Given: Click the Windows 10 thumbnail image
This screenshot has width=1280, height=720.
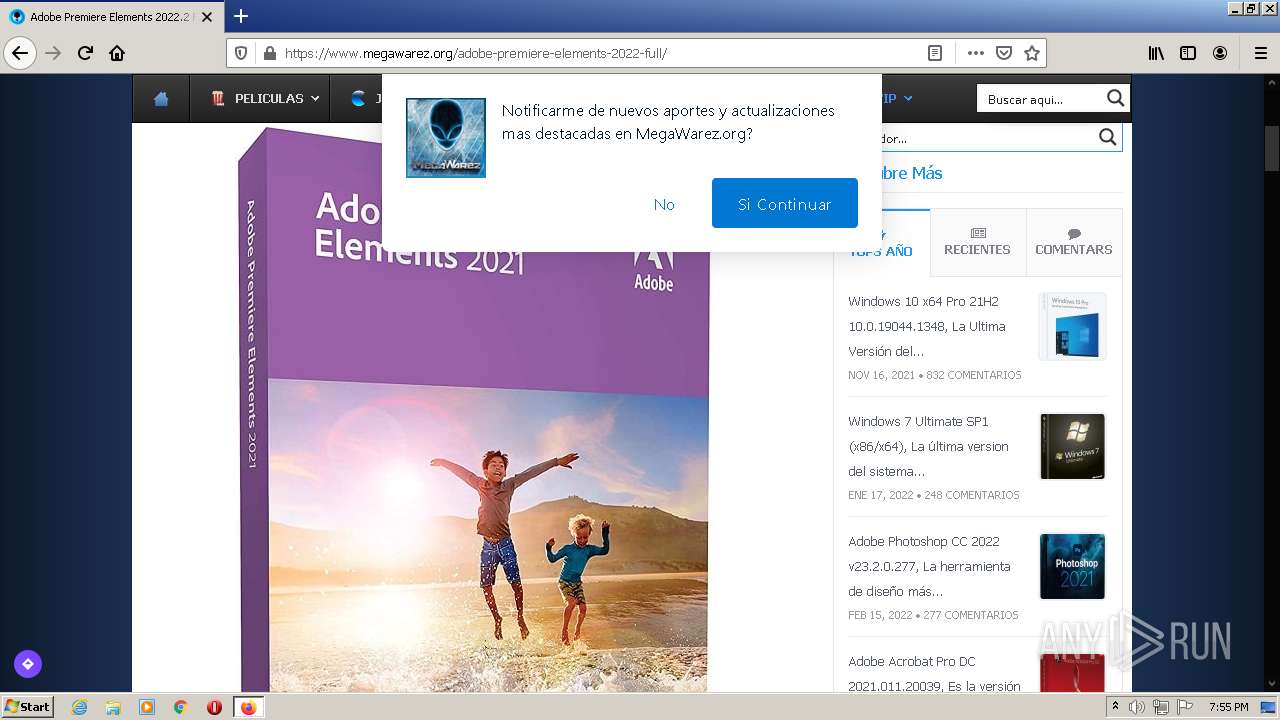Looking at the screenshot, I should 1072,326.
